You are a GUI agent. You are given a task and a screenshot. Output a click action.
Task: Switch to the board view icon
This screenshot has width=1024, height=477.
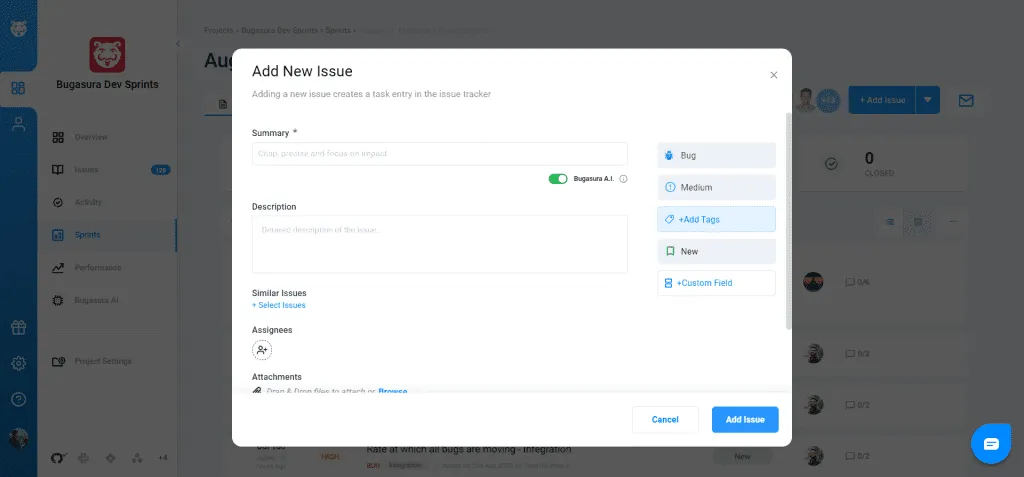click(918, 222)
